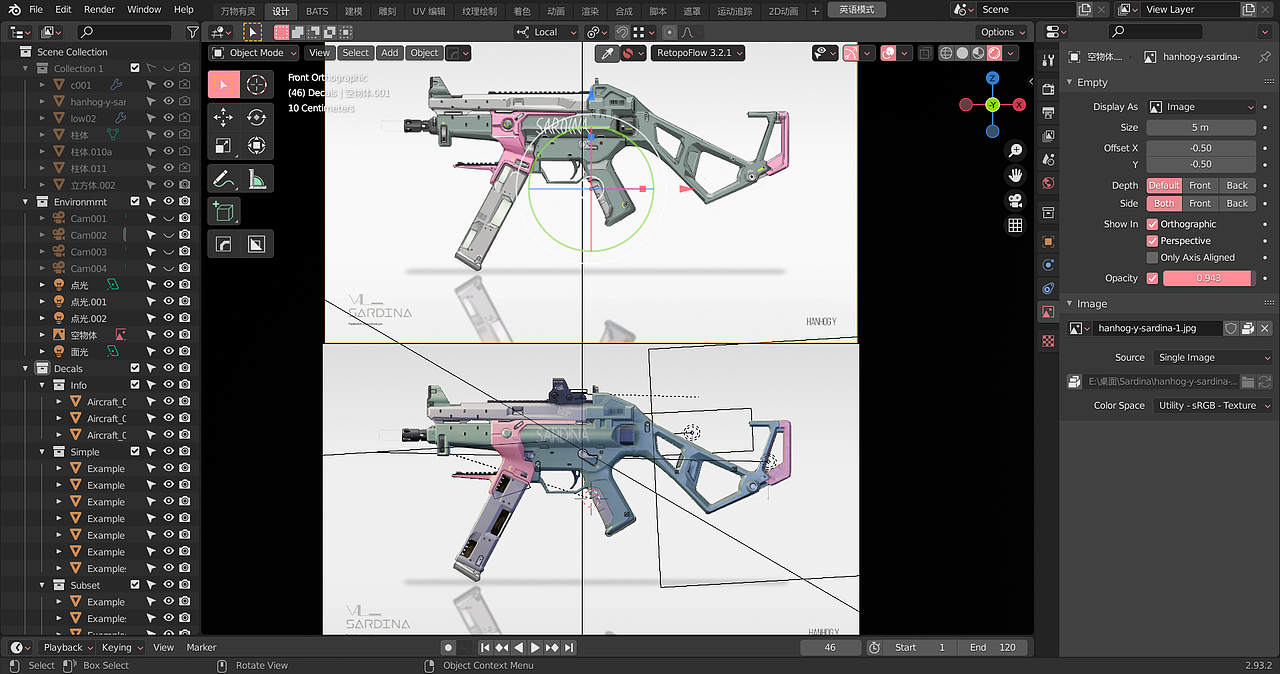Screen dimensions: 1280x674
Task: Click the outliner filter funnel icon
Action: coord(192,32)
